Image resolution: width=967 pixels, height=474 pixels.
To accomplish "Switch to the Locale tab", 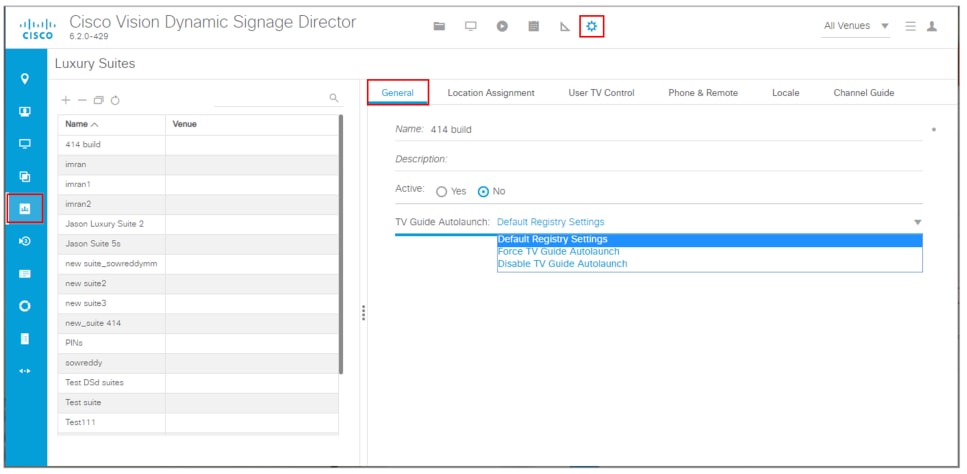I will [x=786, y=93].
